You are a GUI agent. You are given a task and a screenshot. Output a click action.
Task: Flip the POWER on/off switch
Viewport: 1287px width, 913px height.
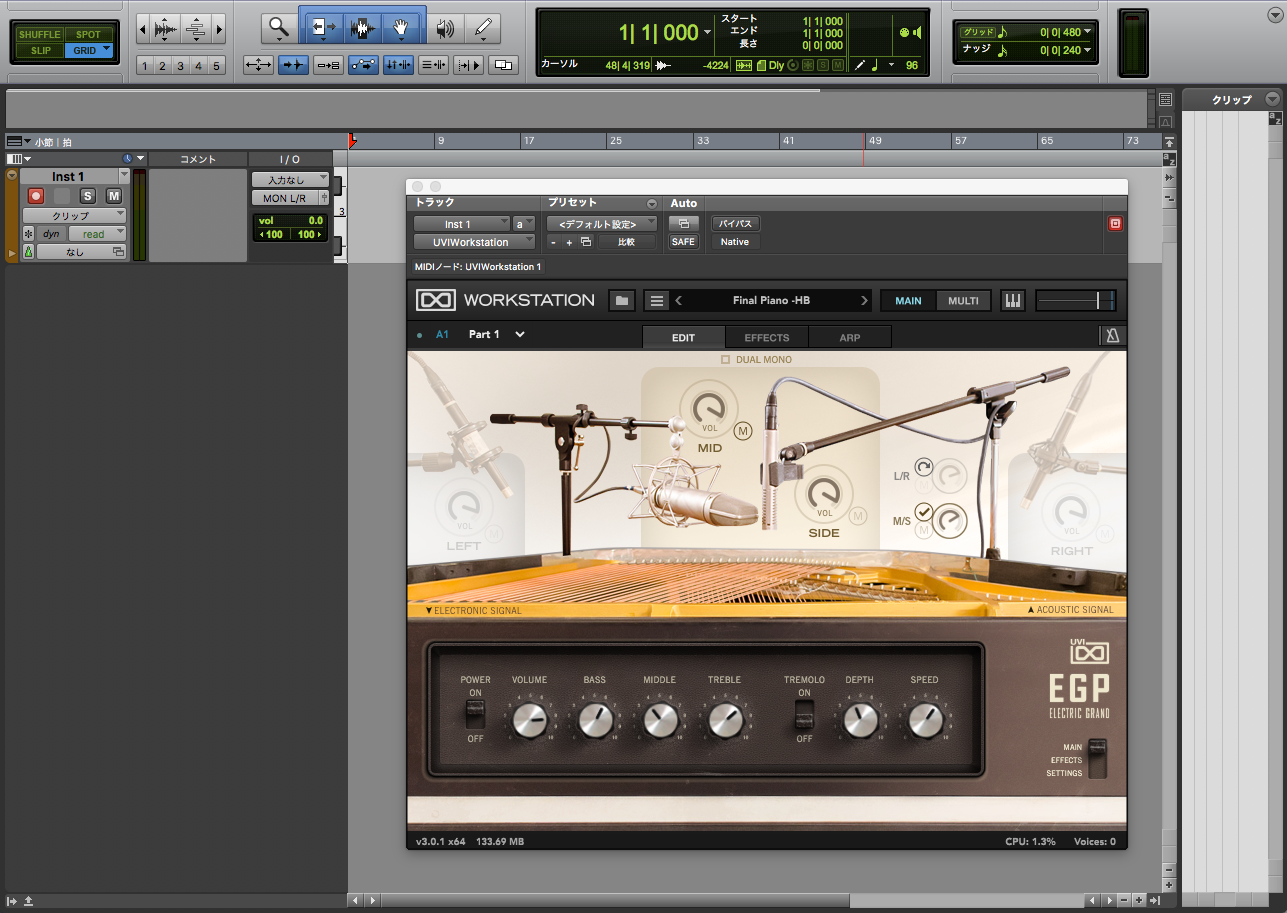click(x=476, y=713)
